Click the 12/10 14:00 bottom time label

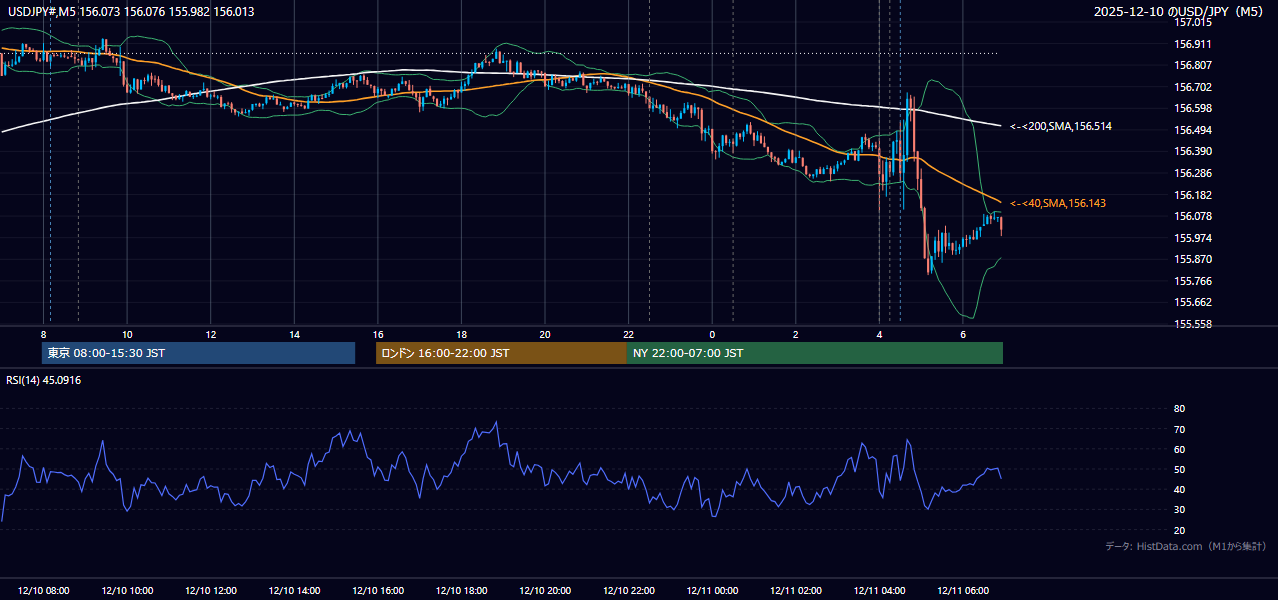[x=294, y=591]
